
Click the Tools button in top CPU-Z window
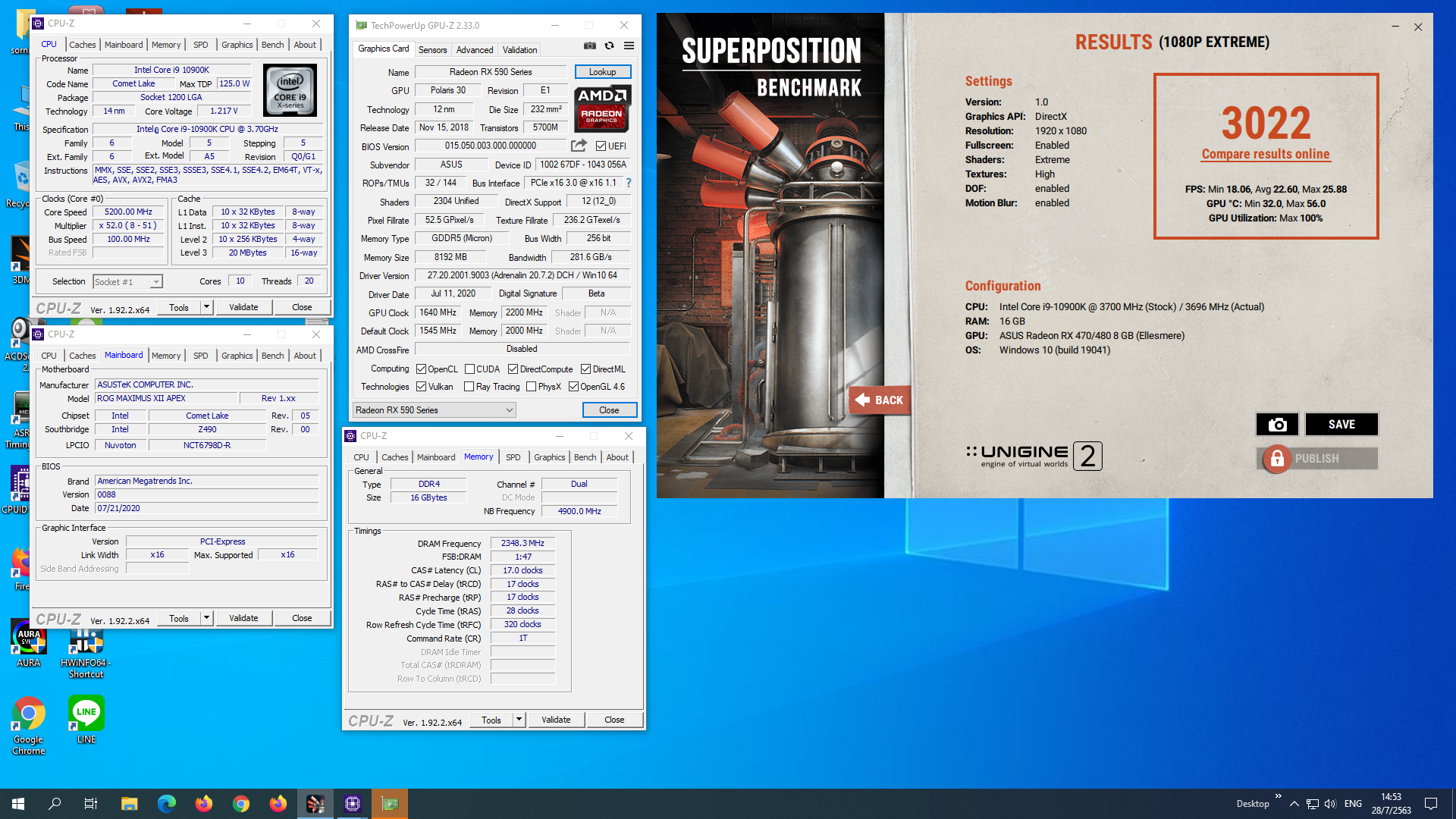[x=179, y=307]
